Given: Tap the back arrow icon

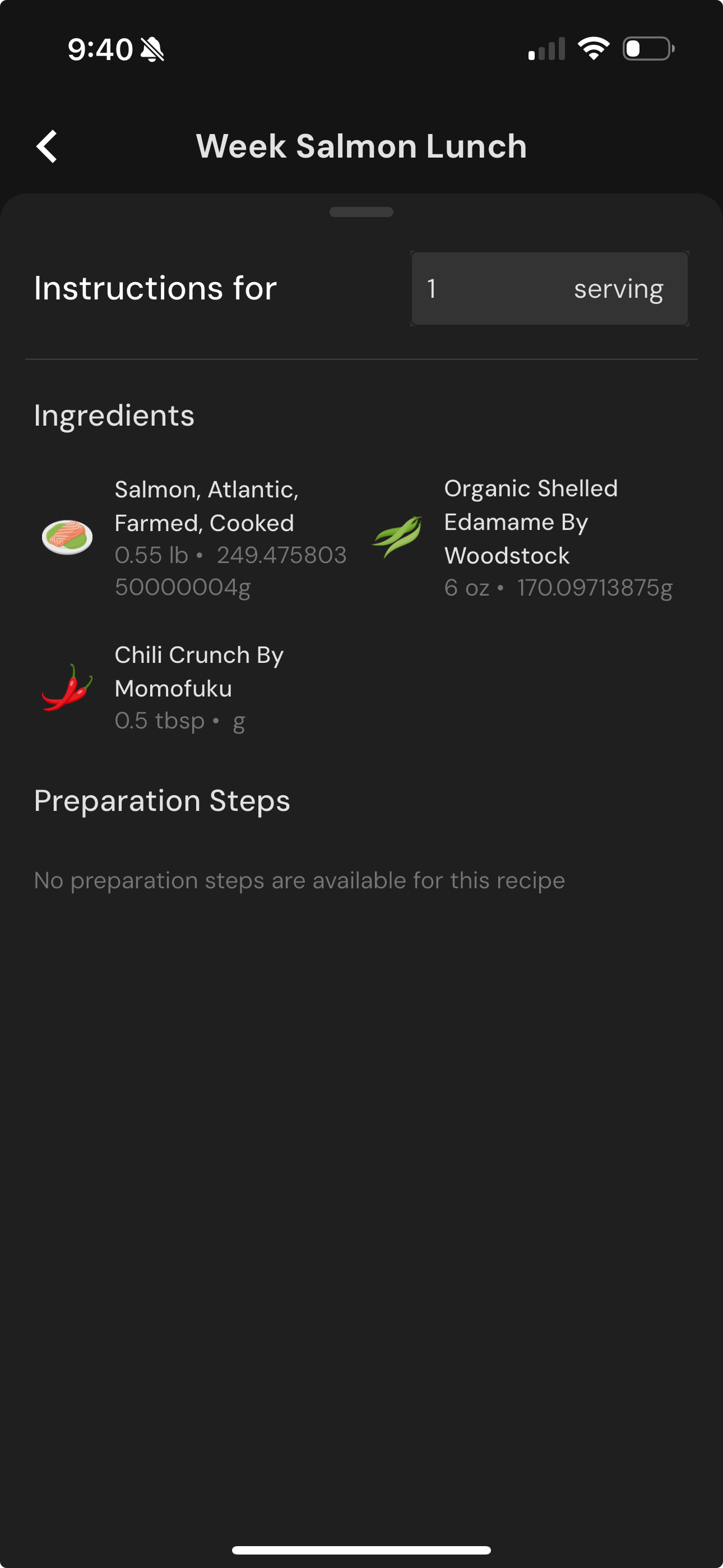Looking at the screenshot, I should click(47, 147).
